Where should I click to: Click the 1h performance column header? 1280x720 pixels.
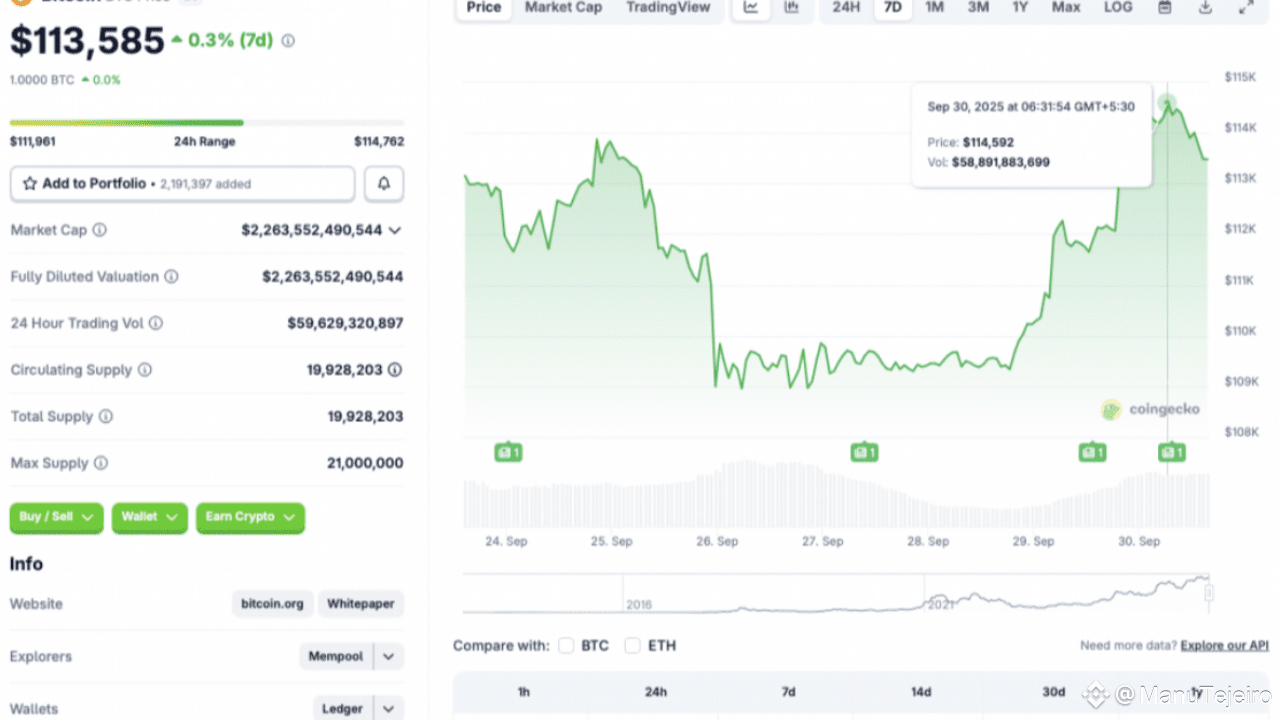pyautogui.click(x=524, y=692)
